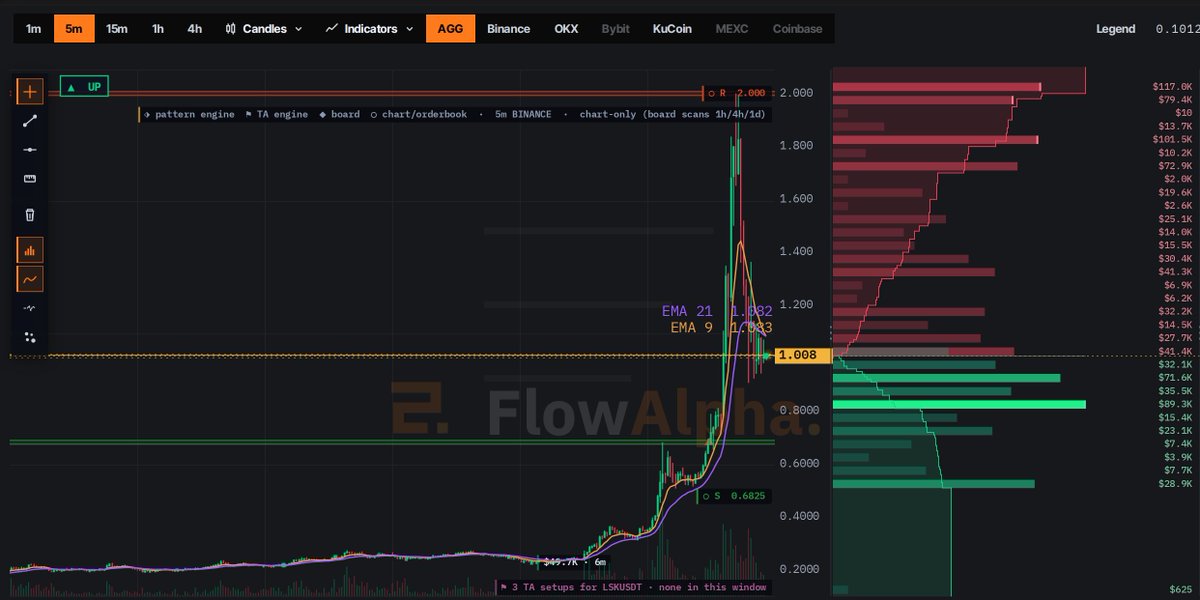Click the chart/orderbook label
This screenshot has height=600, width=1200.
[418, 115]
